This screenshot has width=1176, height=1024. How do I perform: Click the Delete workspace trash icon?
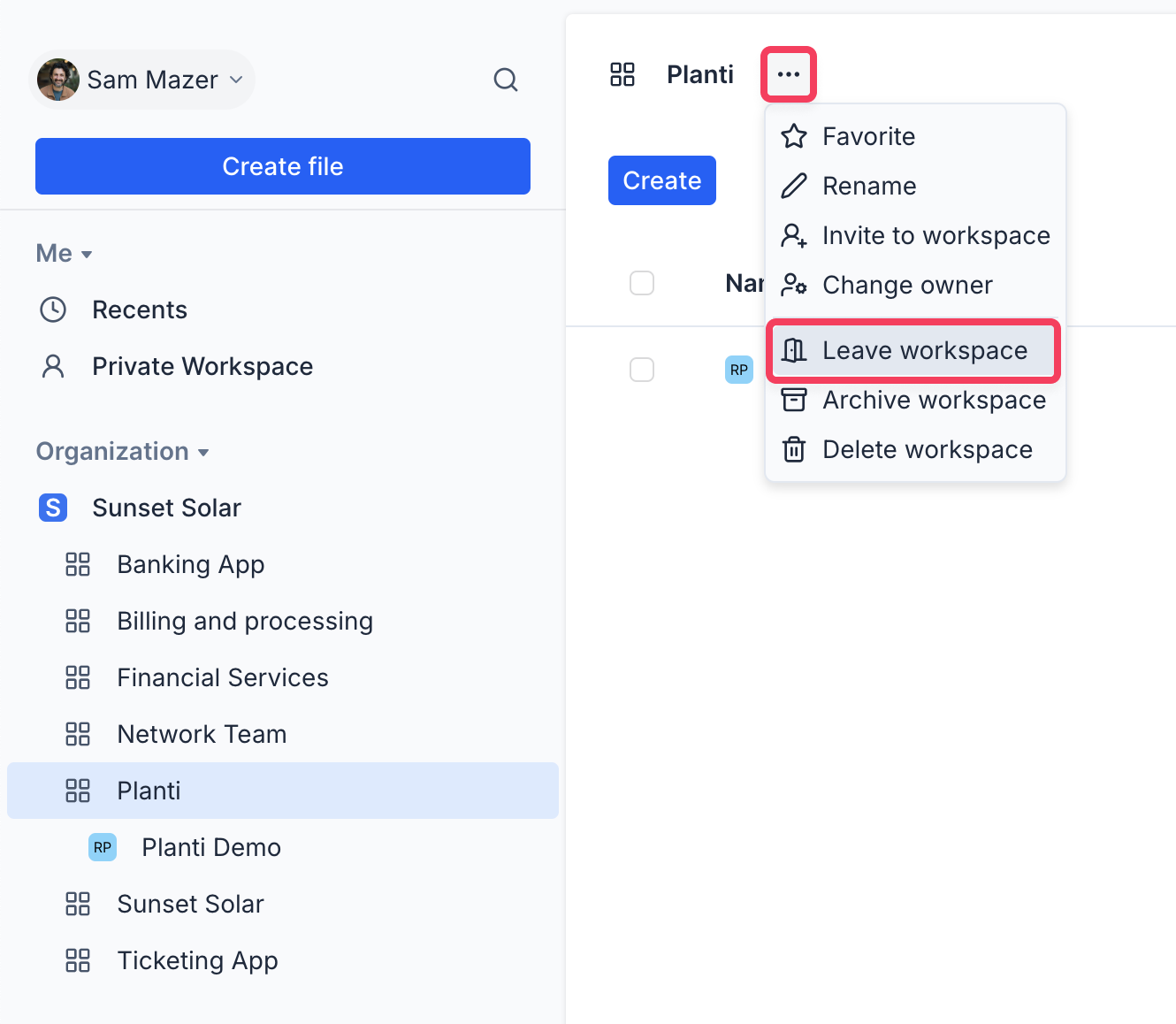(x=794, y=449)
